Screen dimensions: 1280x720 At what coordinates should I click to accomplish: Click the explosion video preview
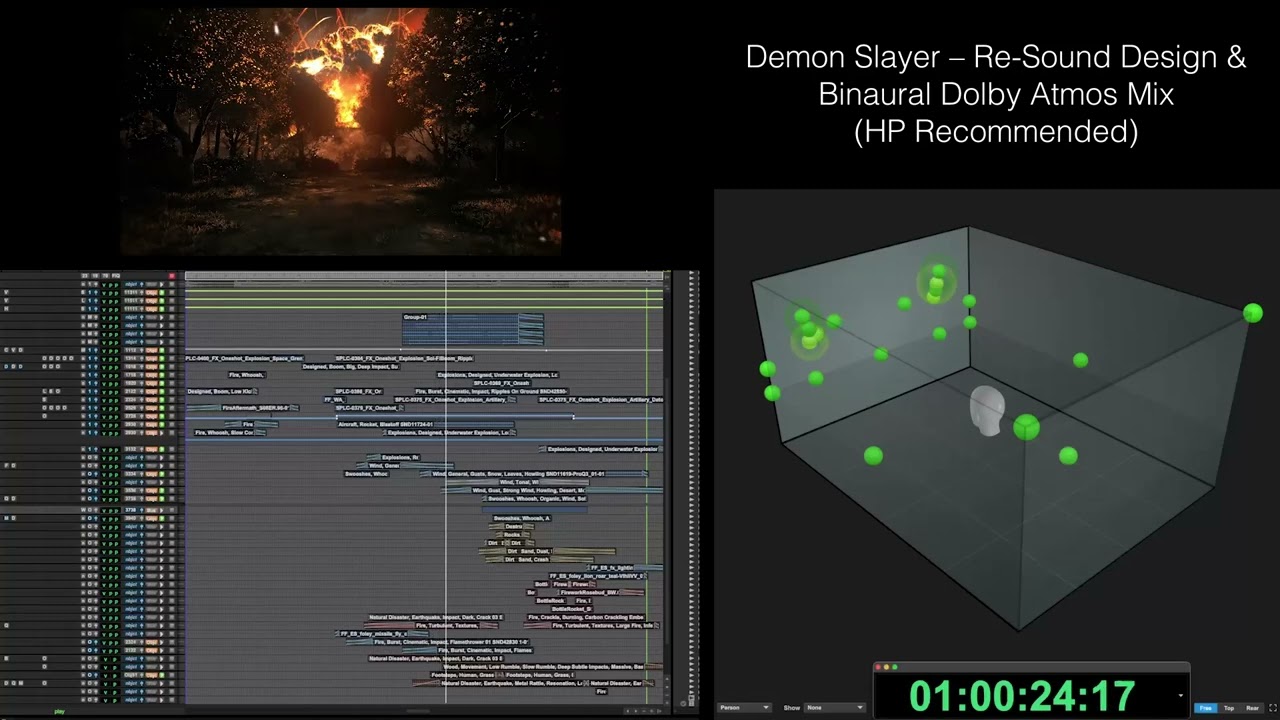(x=340, y=130)
